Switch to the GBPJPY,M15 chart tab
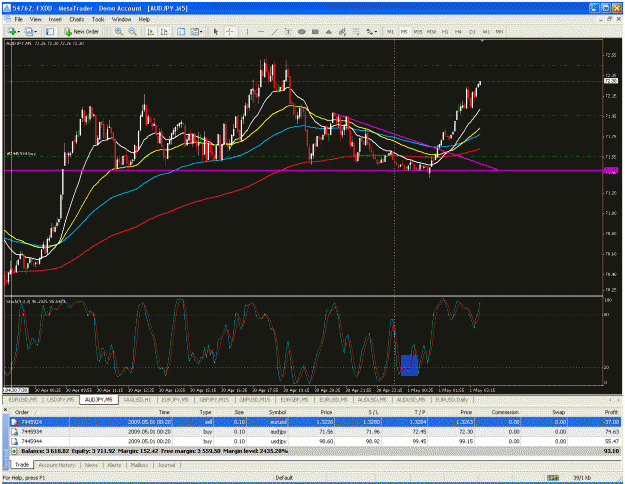625x484 pixels. click(214, 399)
